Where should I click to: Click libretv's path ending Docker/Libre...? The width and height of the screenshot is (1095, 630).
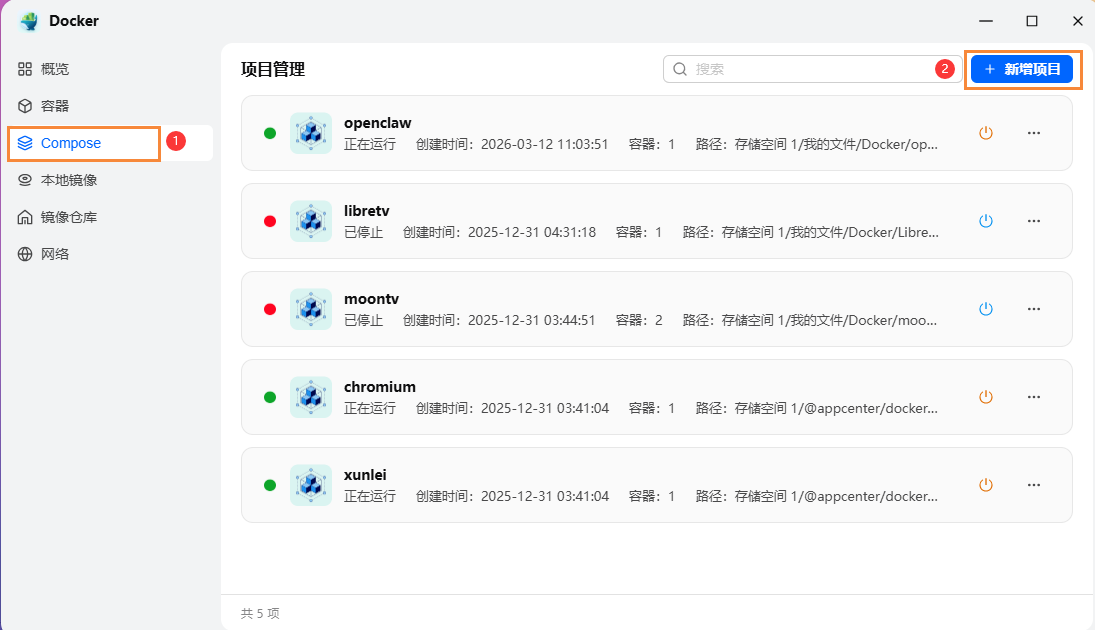[x=811, y=233]
